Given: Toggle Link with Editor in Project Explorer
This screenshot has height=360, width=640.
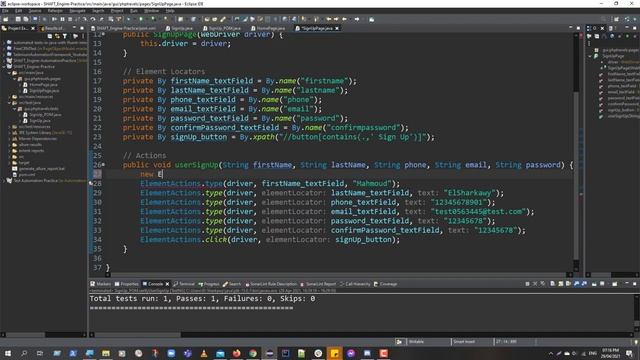Looking at the screenshot, I should (57, 36).
